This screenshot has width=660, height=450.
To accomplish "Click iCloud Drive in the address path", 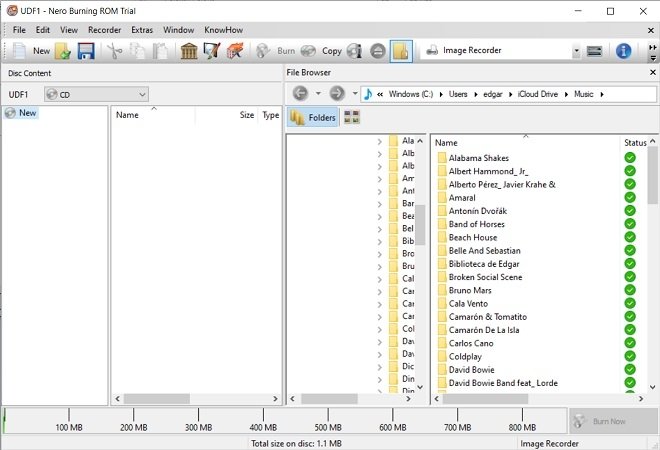I will click(538, 94).
